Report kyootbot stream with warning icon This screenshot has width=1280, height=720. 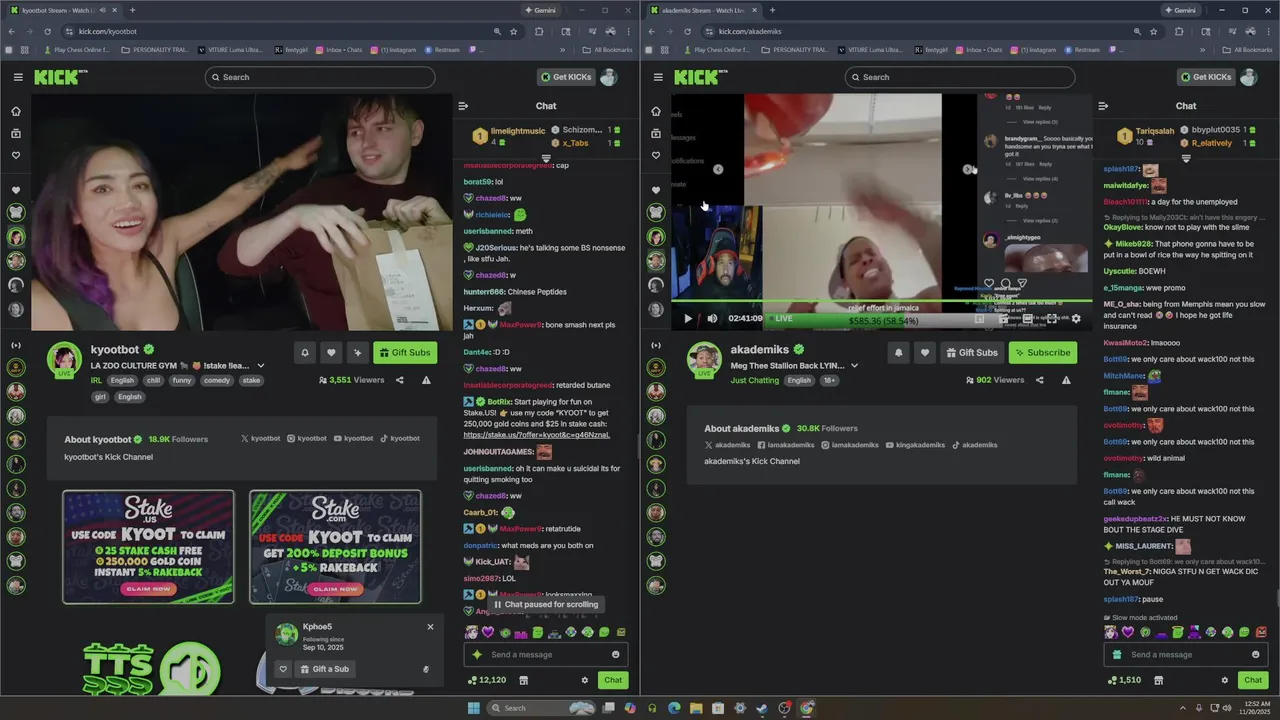click(426, 380)
